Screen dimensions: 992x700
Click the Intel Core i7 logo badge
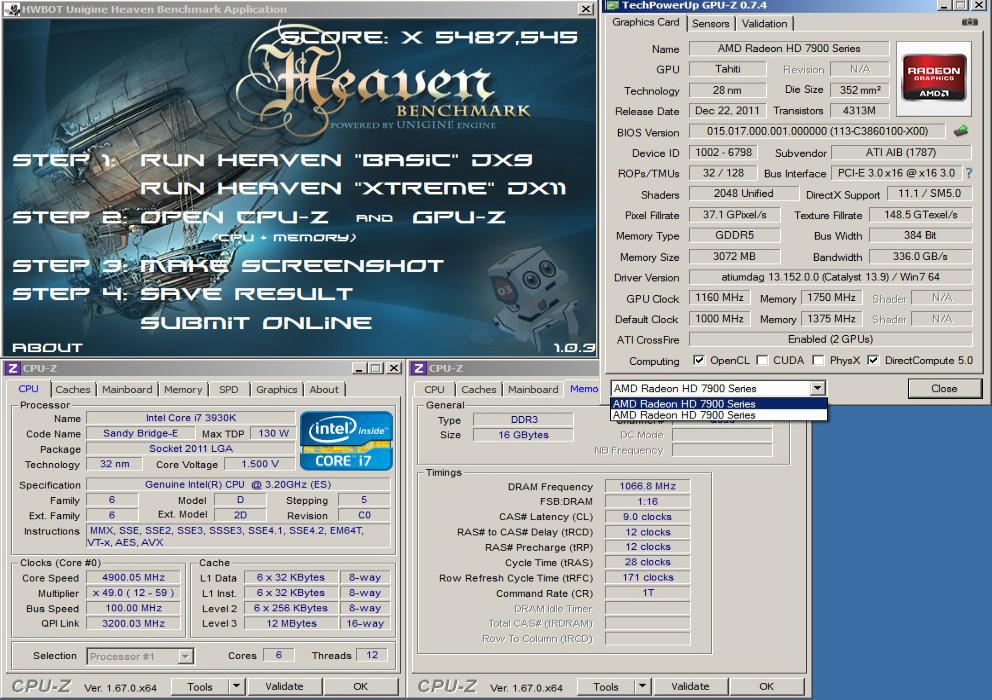[346, 441]
